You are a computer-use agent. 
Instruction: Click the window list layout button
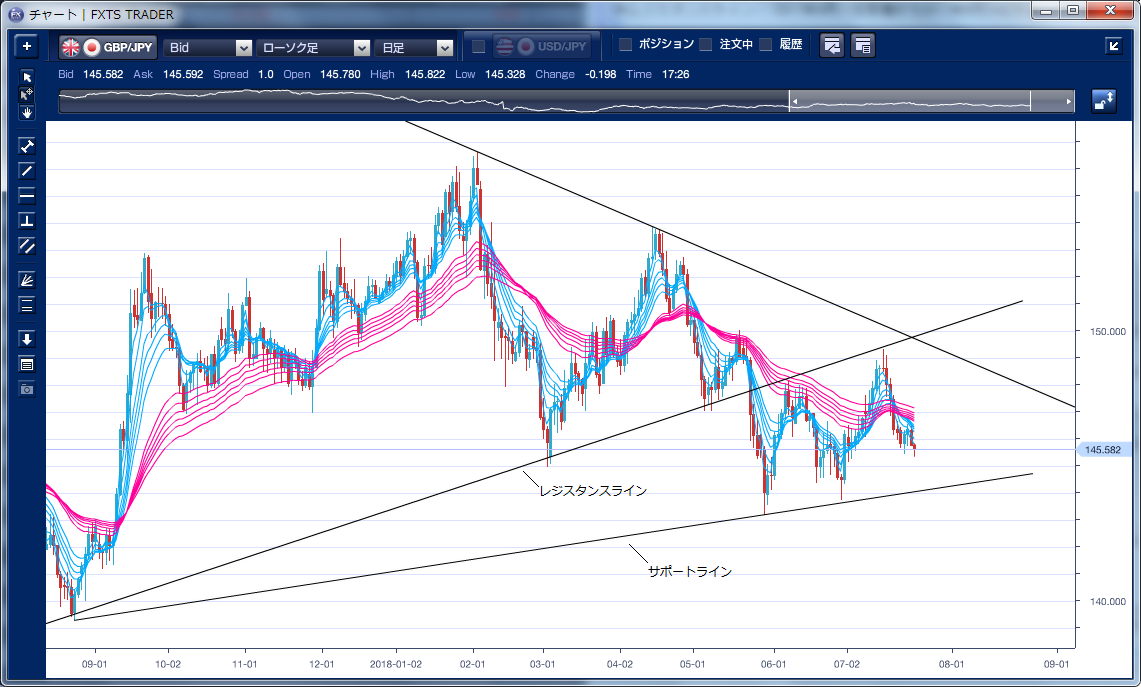(862, 46)
